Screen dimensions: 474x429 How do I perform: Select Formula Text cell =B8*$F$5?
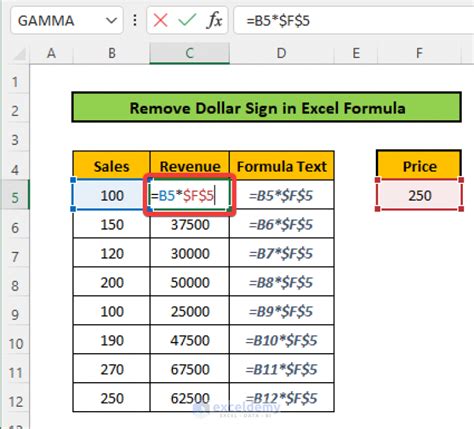tap(282, 282)
